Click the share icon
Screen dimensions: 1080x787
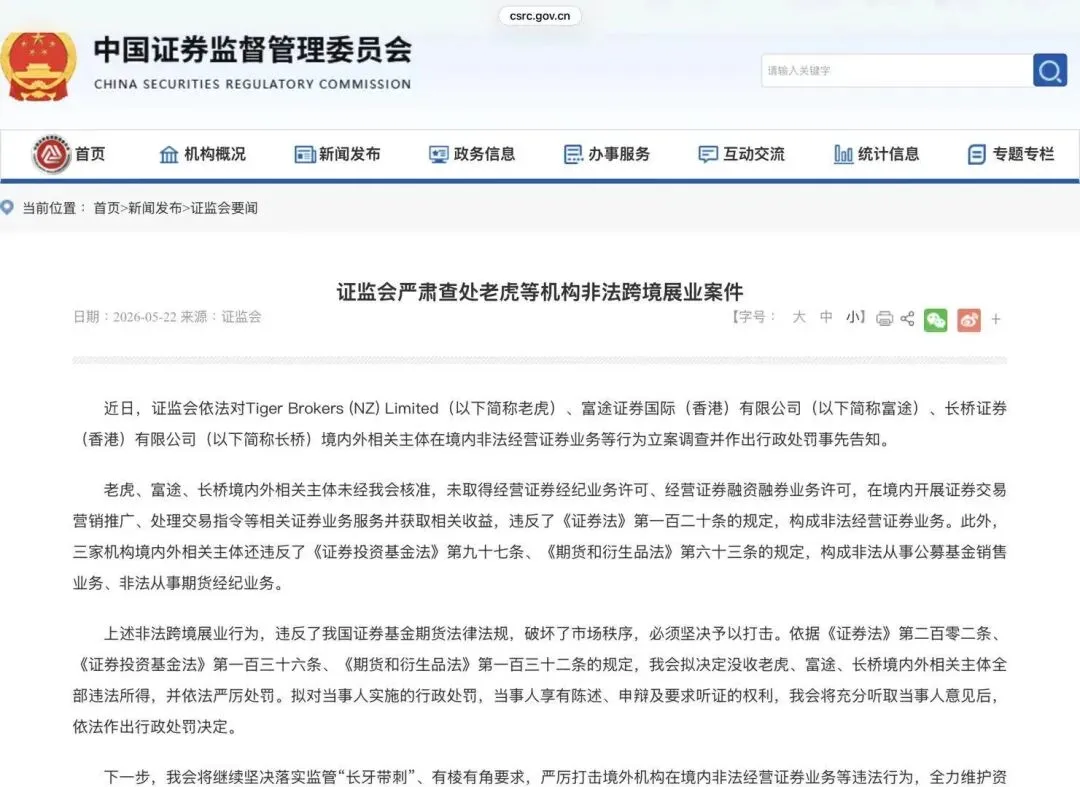pyautogui.click(x=908, y=318)
